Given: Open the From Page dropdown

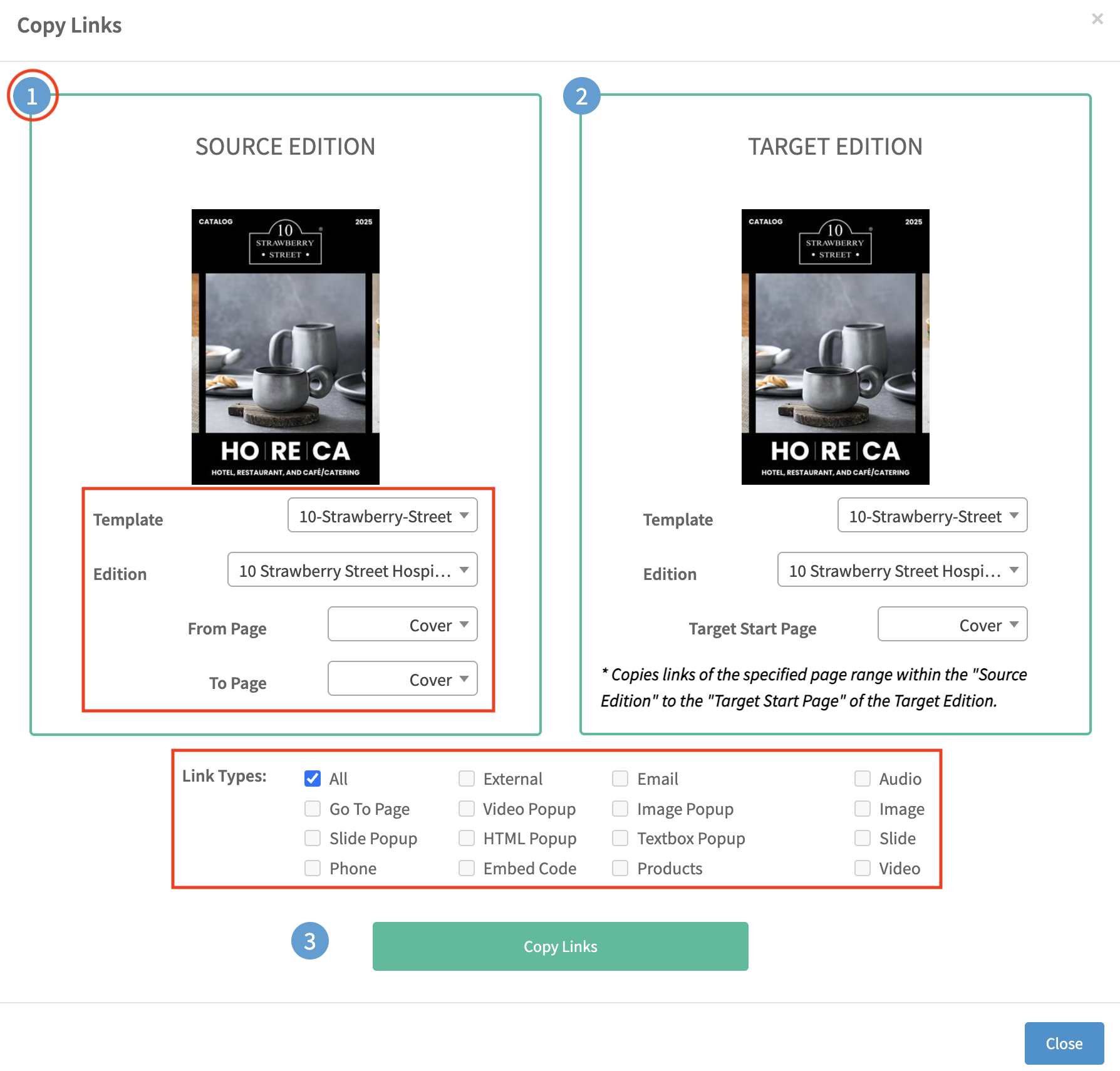Looking at the screenshot, I should coord(402,624).
